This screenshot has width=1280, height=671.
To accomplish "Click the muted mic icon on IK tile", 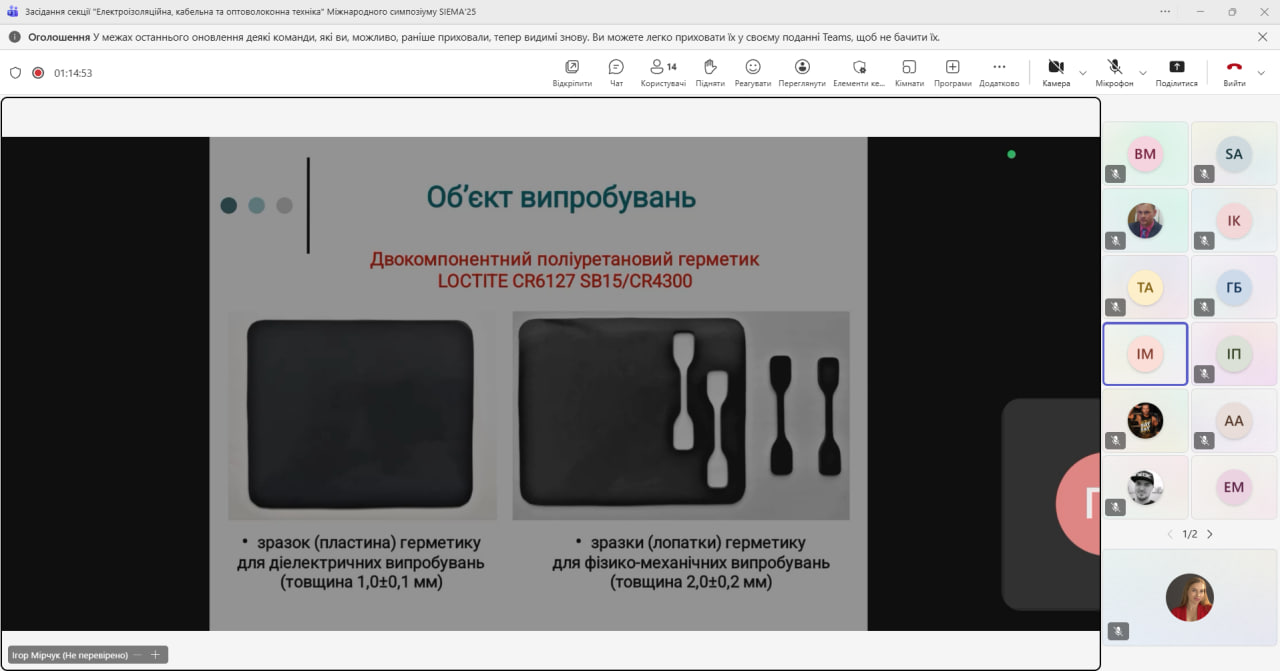I will click(x=1205, y=241).
